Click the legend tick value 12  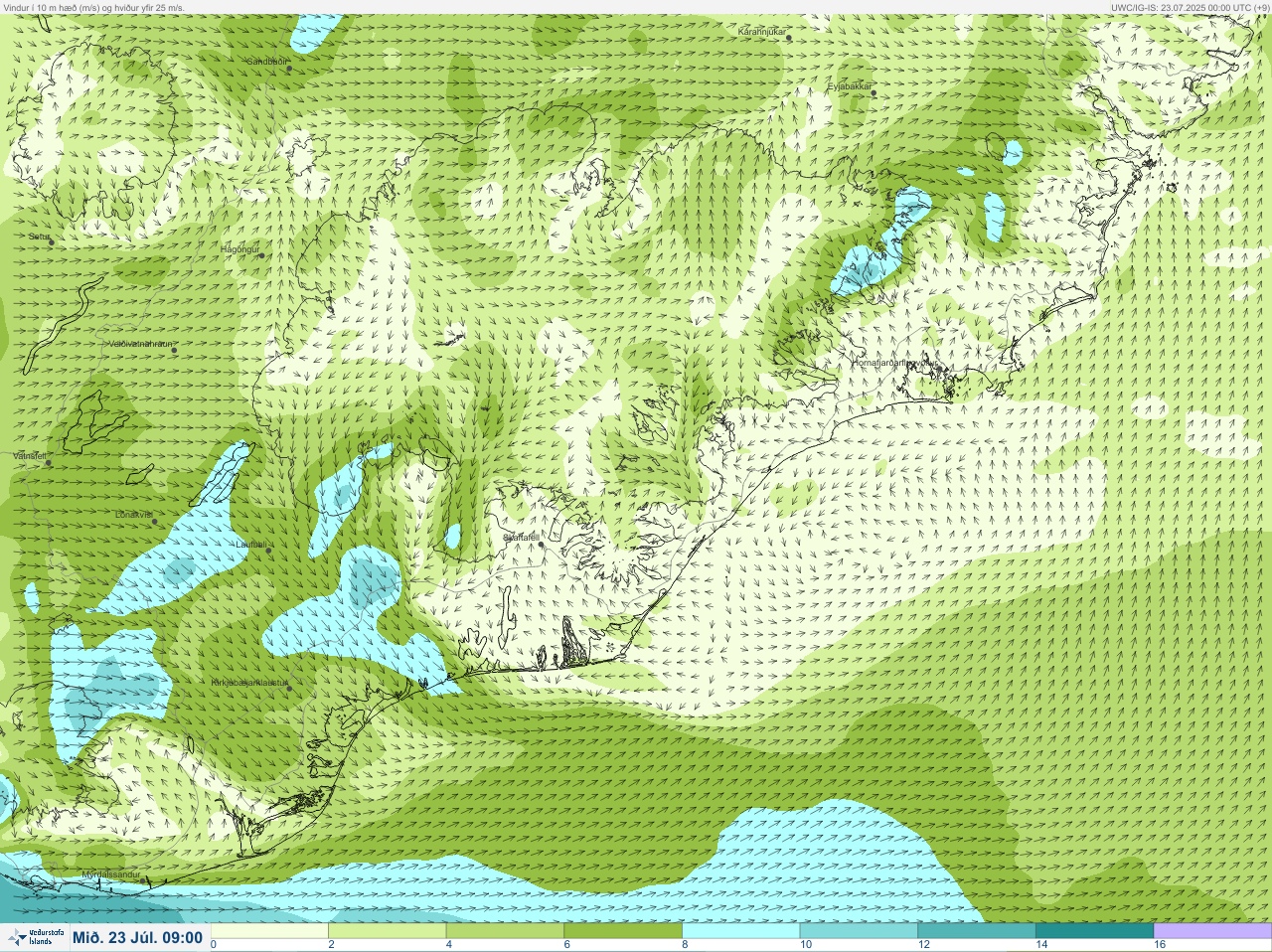pyautogui.click(x=924, y=945)
